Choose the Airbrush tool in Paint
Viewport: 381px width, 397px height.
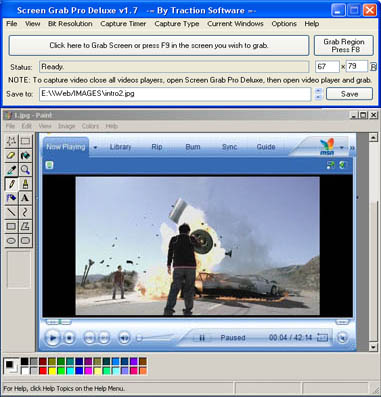pos(11,198)
